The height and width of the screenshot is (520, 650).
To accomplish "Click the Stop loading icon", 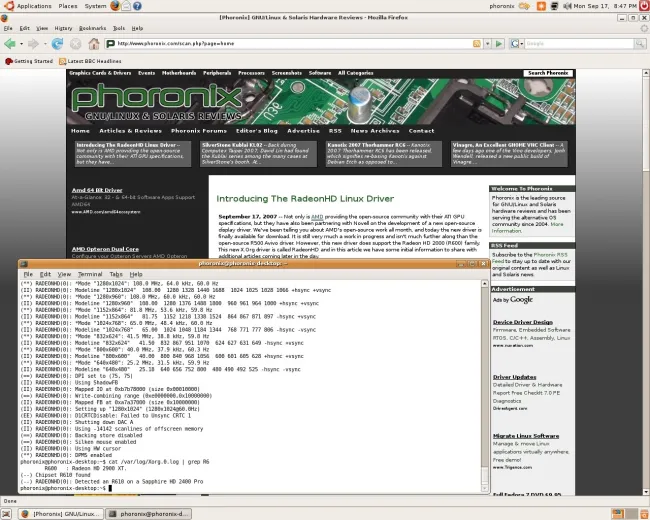I will click(x=75, y=44).
